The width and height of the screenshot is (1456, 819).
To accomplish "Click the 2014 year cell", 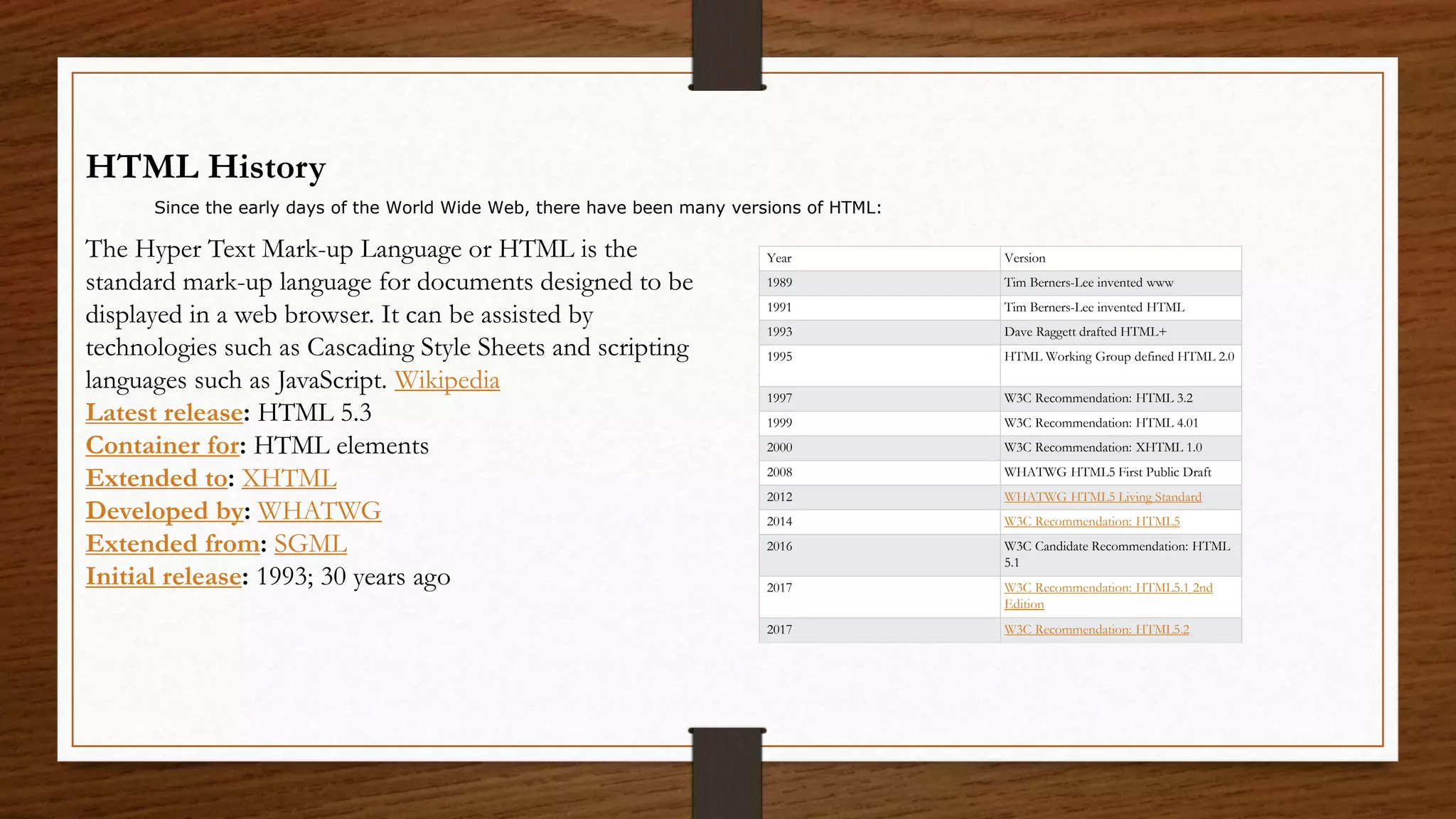I will (x=879, y=522).
